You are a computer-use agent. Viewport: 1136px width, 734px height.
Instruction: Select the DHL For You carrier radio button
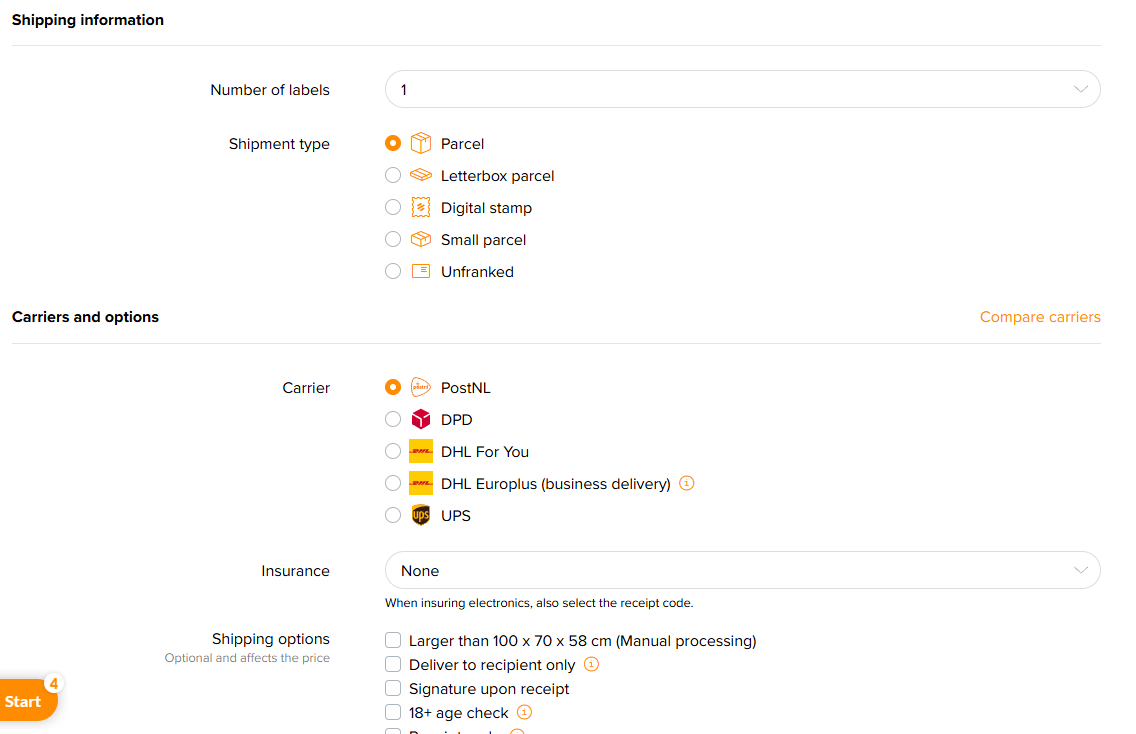coord(393,452)
